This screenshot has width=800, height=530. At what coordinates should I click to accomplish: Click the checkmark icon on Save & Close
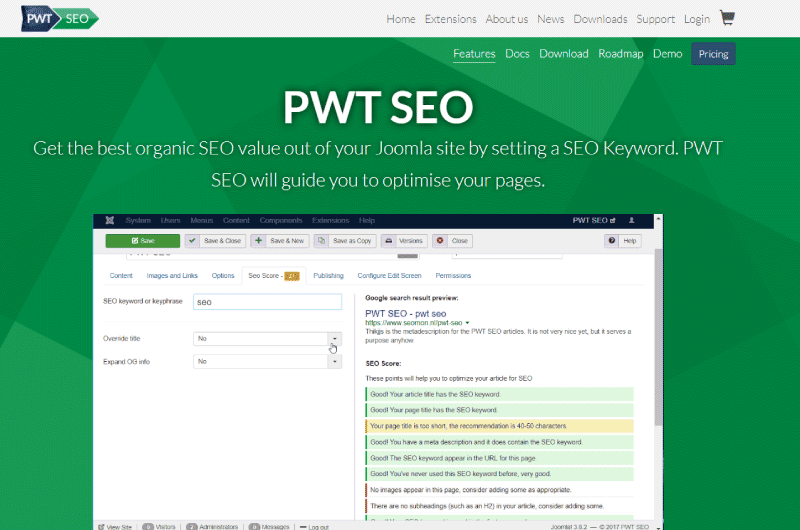click(x=192, y=241)
